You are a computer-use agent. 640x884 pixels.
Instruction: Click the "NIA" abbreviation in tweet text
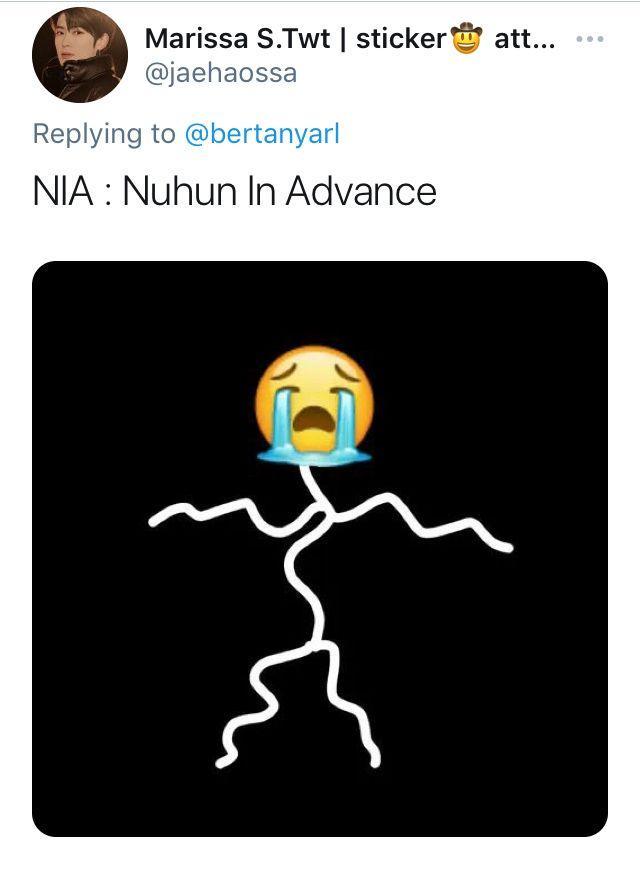coord(63,191)
